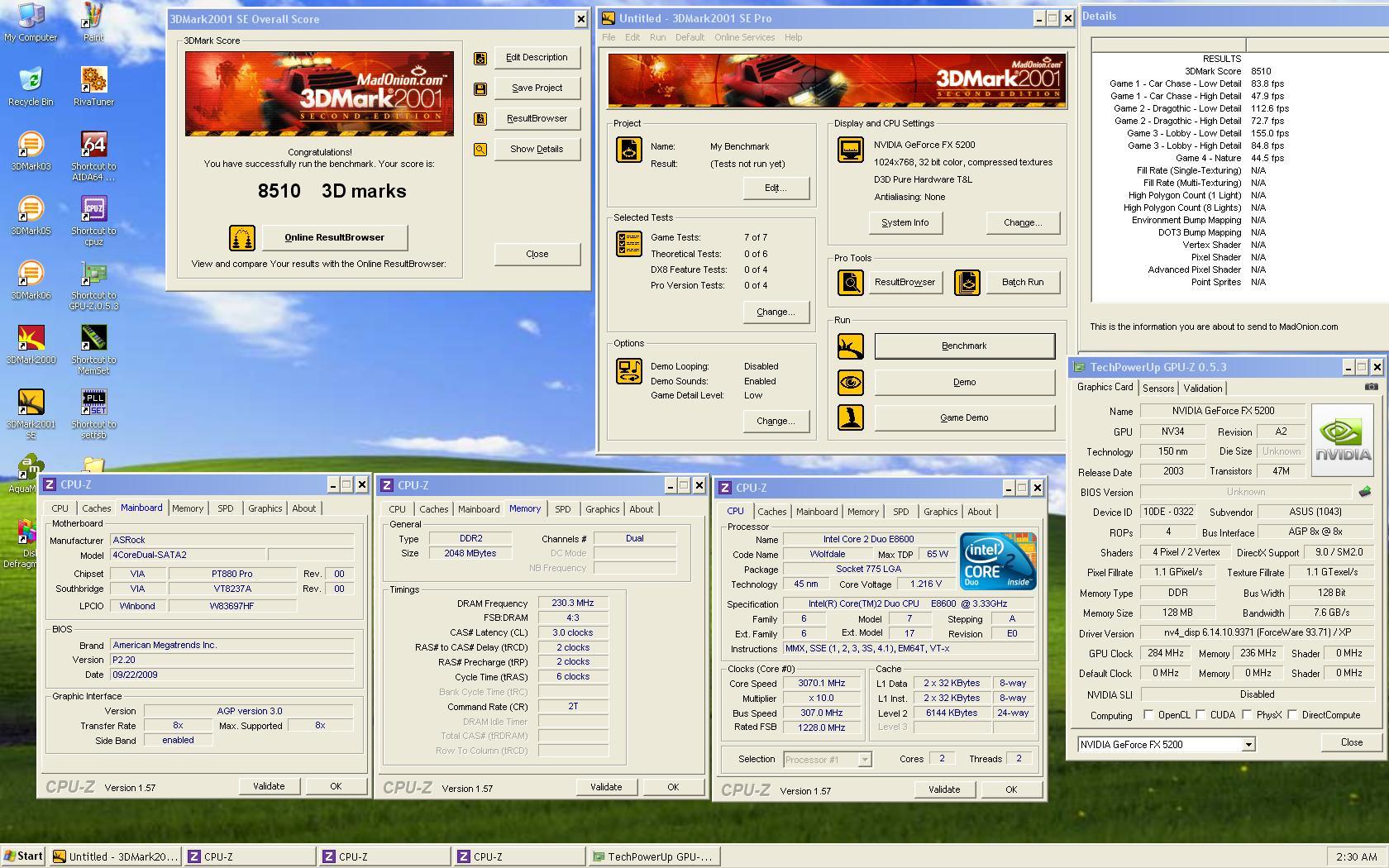This screenshot has width=1389, height=868.
Task: Enable the DirectCompute checkbox in GPU-Z
Action: click(1292, 714)
